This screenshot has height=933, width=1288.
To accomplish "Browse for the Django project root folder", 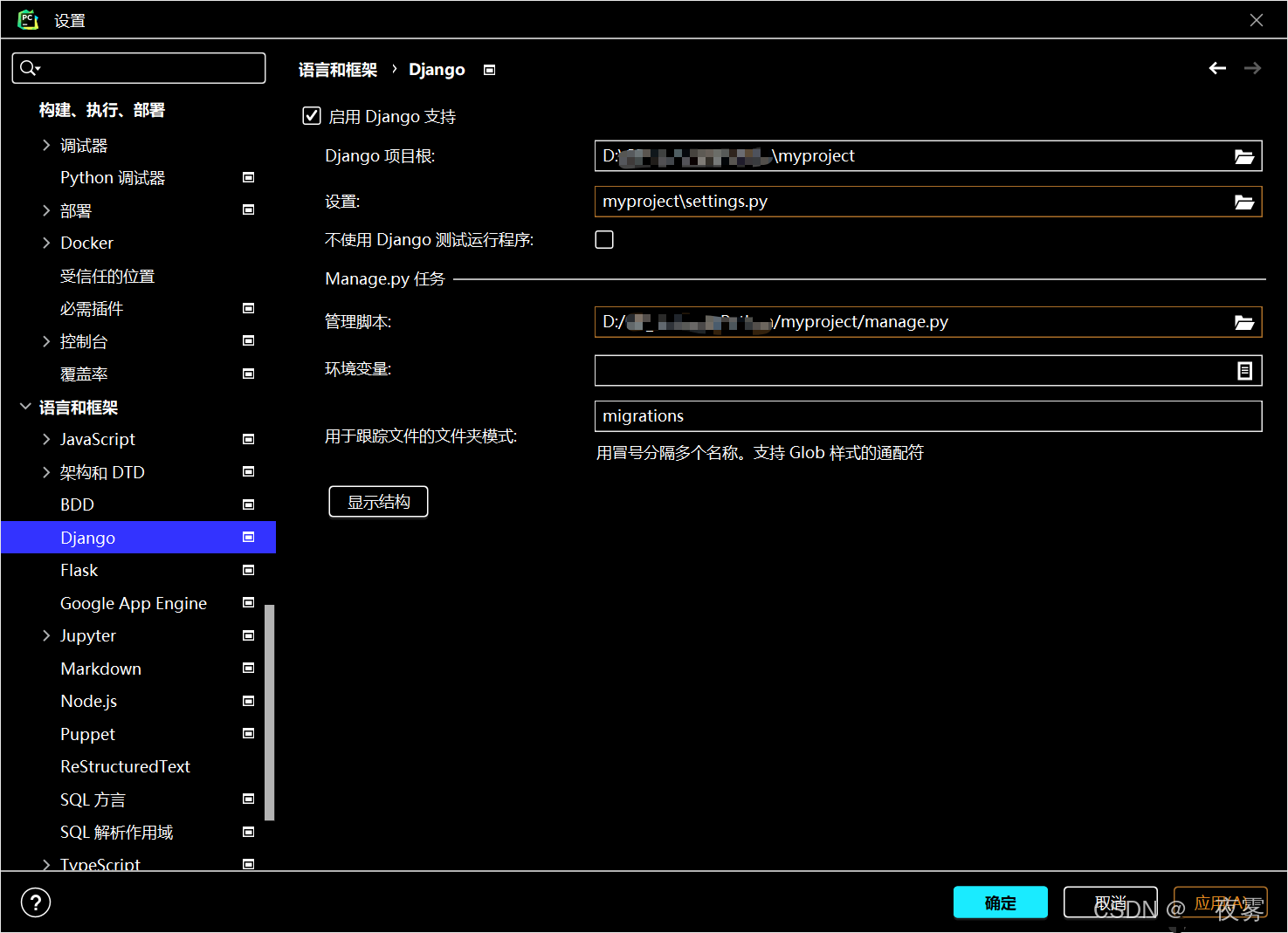I will 1243,156.
